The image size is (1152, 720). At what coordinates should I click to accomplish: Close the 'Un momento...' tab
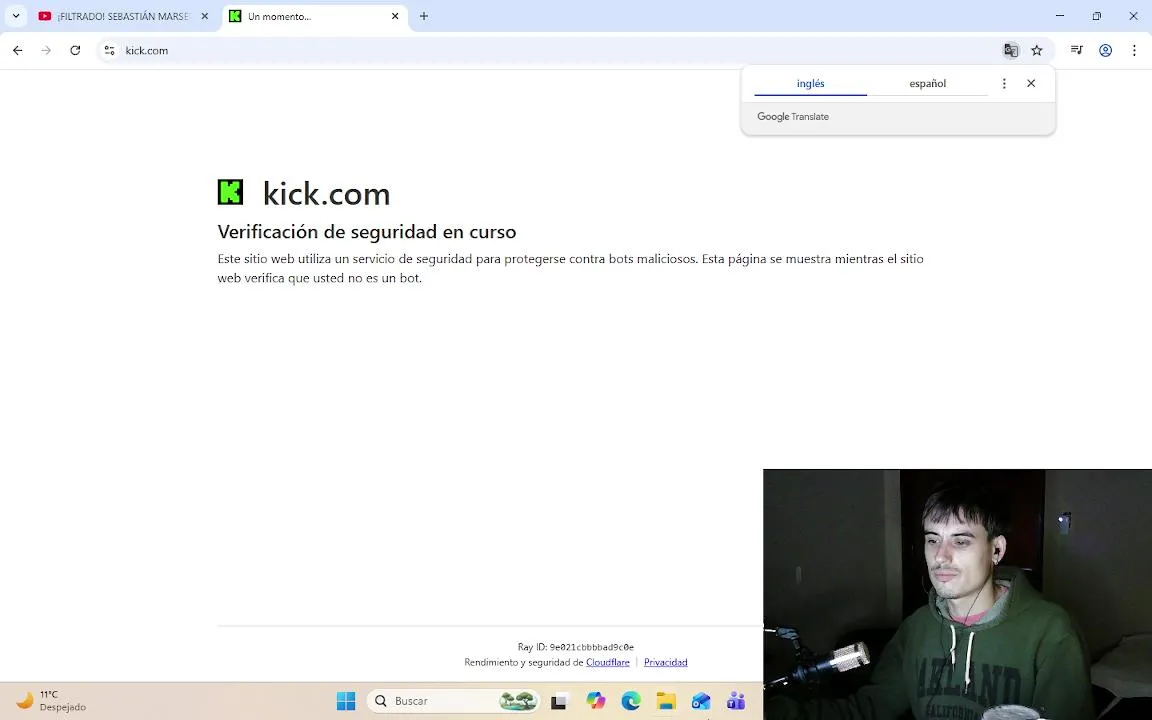click(395, 16)
